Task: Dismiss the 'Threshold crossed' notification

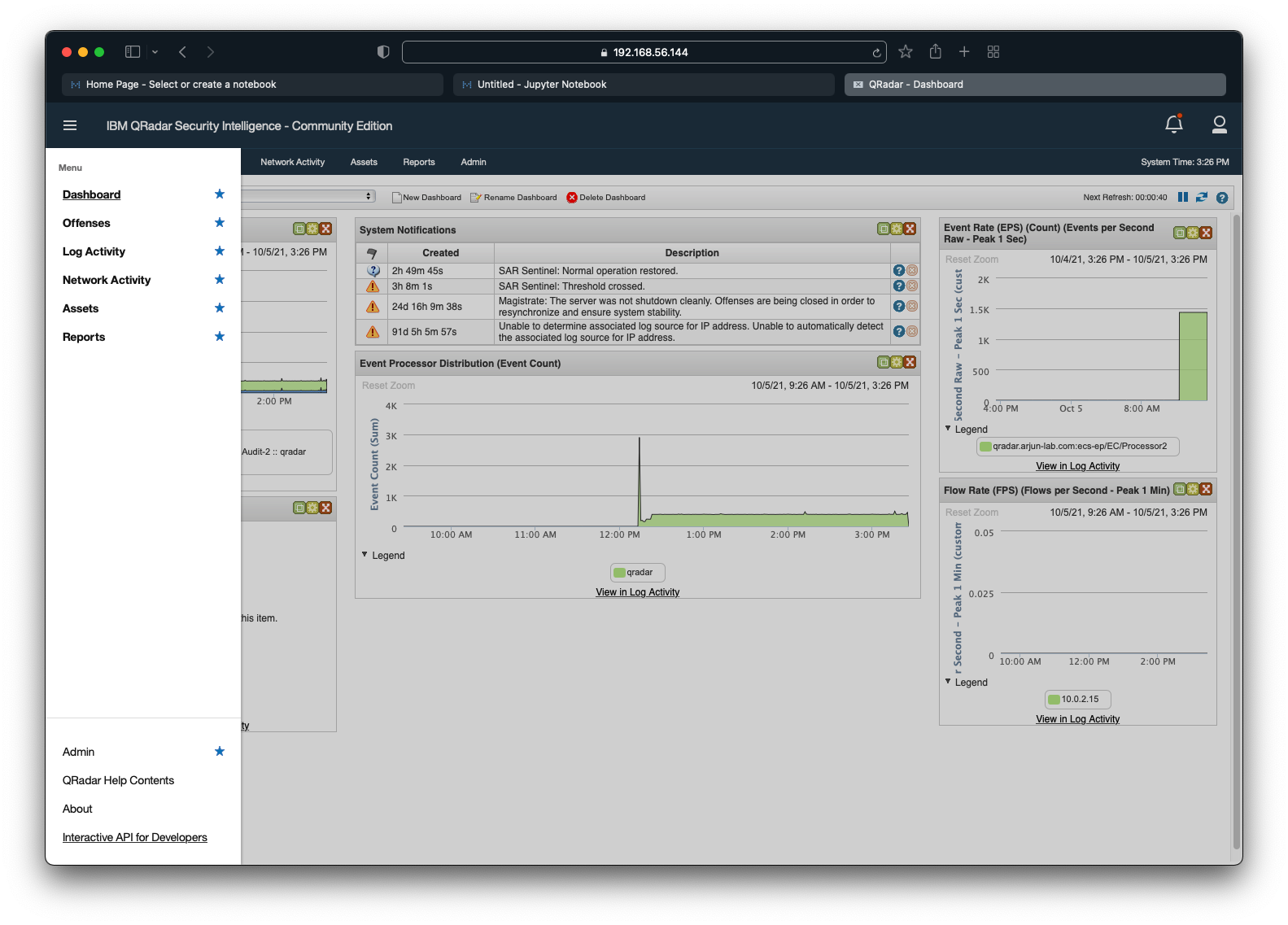Action: coord(912,286)
